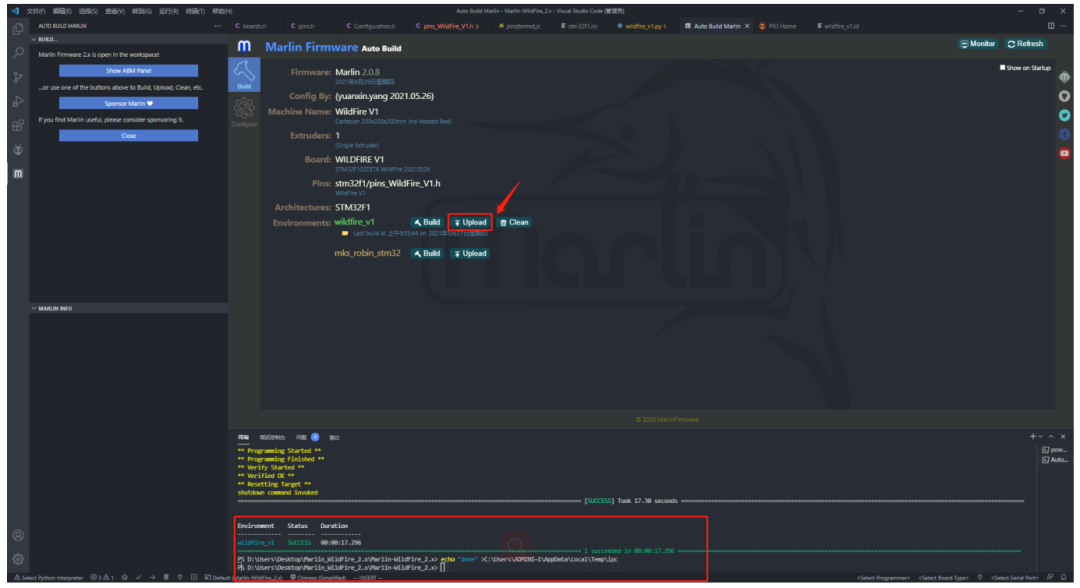Viewport: 1080px width, 588px height.
Task: Select the terminal tab in the bottom panel
Action: pos(243,437)
